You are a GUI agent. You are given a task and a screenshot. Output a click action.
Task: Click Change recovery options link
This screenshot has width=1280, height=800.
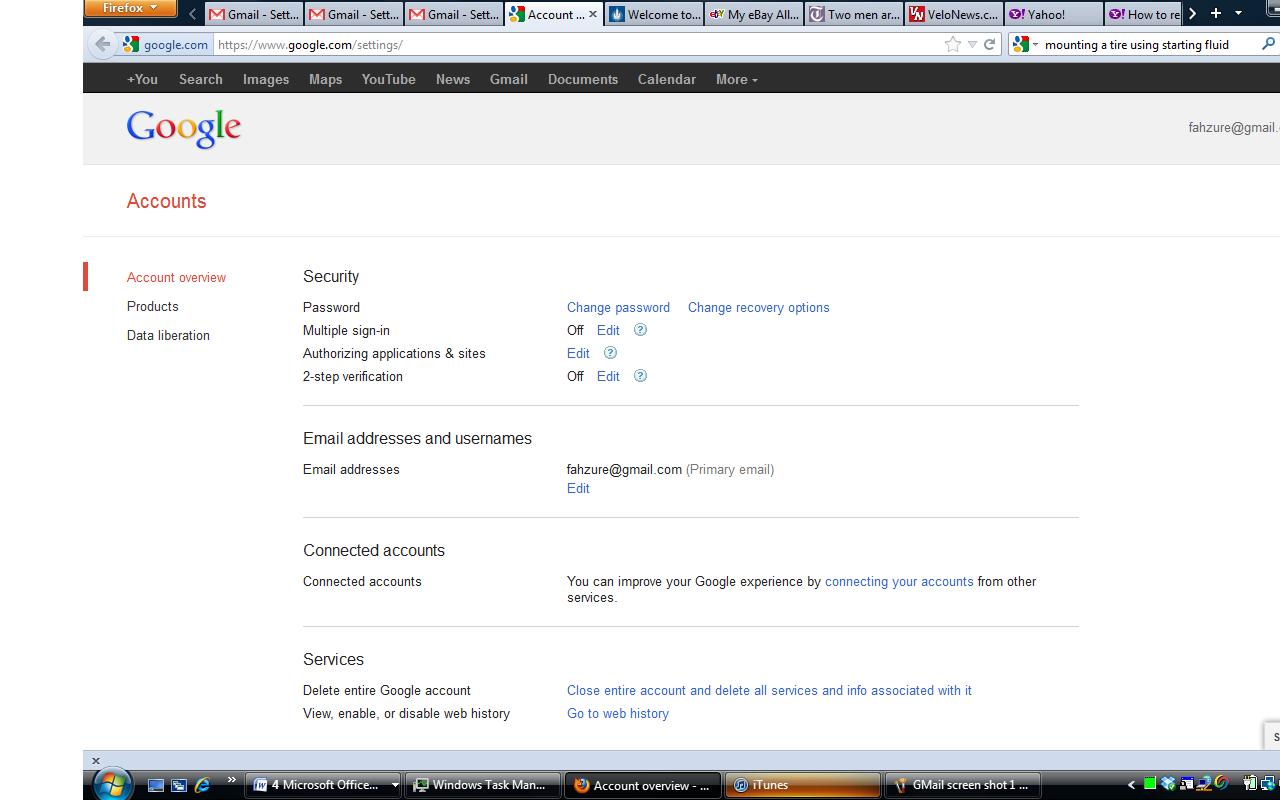[x=759, y=307]
